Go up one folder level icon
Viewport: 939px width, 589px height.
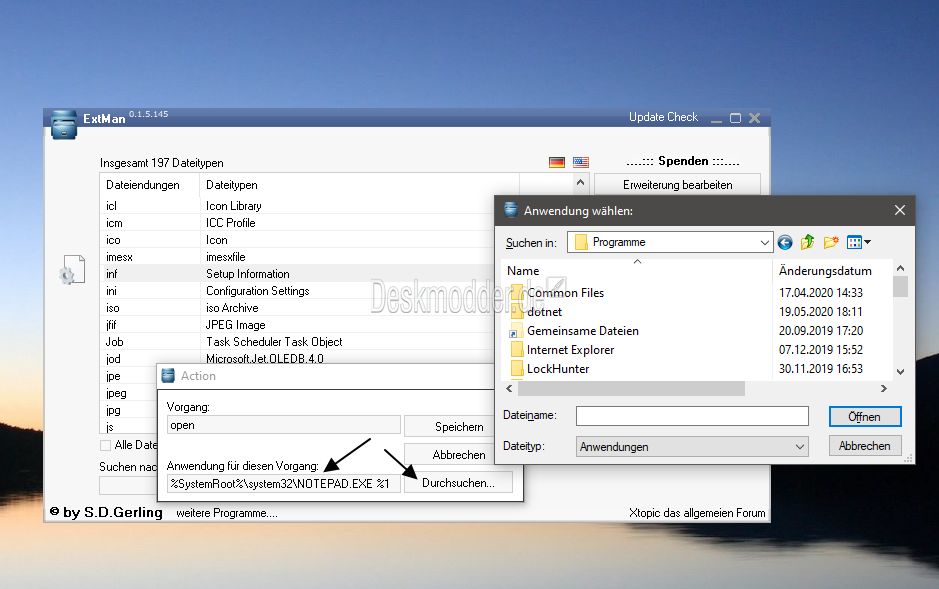click(x=807, y=241)
